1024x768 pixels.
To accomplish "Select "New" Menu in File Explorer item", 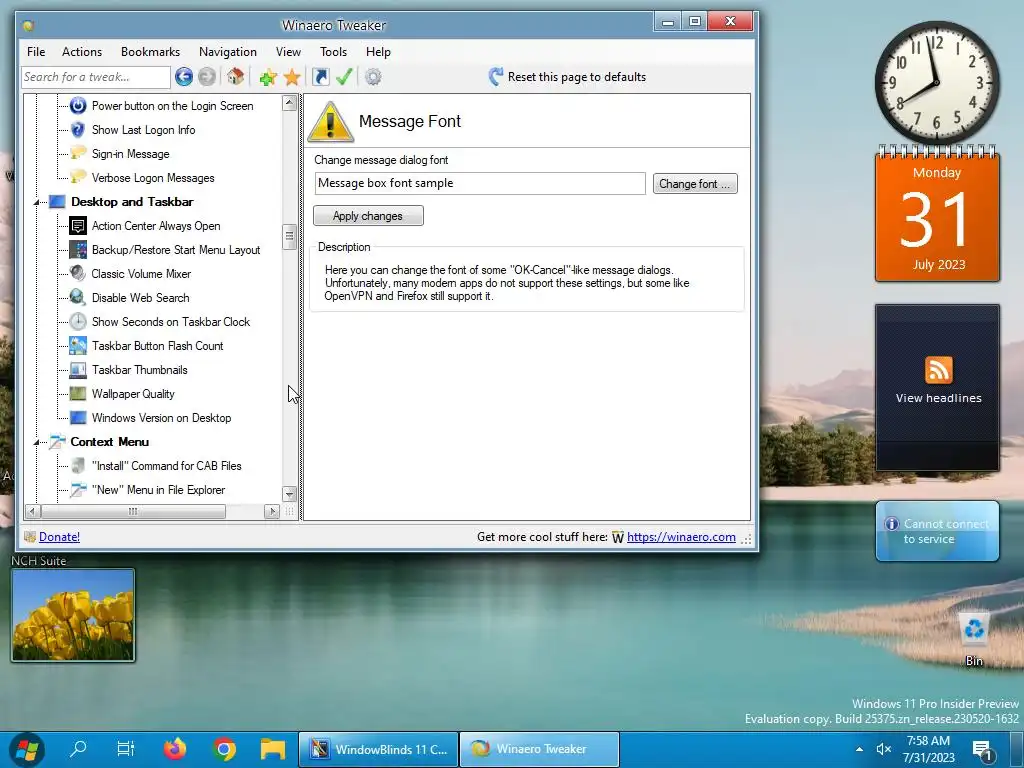I will click(x=159, y=490).
